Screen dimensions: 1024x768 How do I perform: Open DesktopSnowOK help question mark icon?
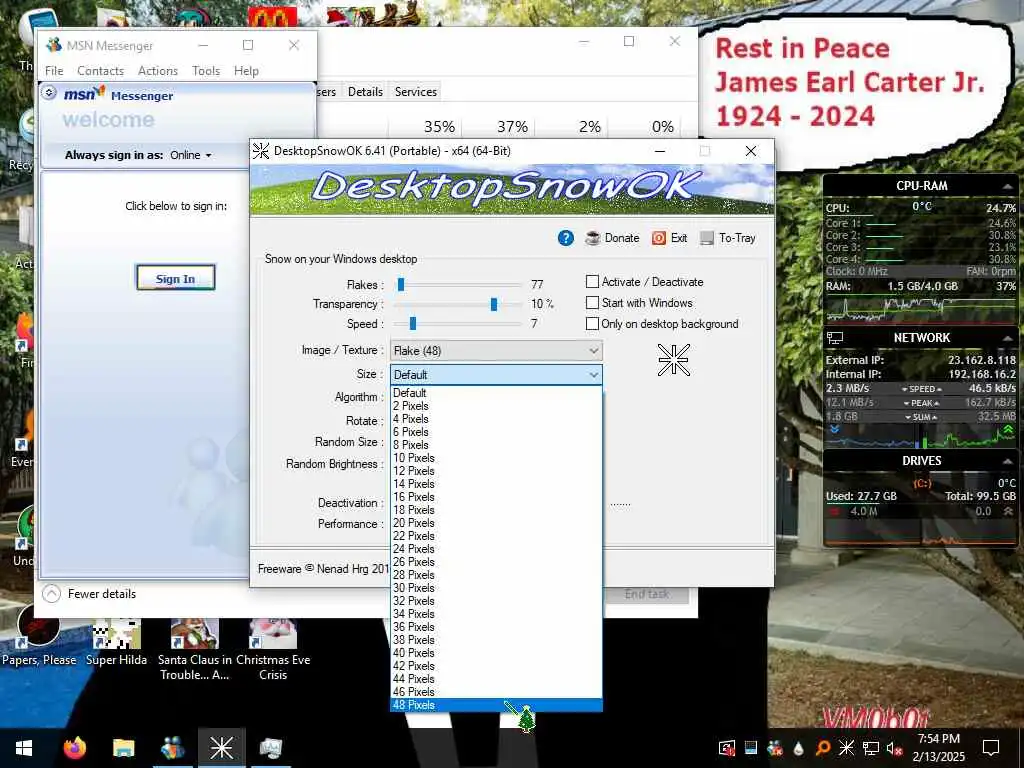click(566, 238)
